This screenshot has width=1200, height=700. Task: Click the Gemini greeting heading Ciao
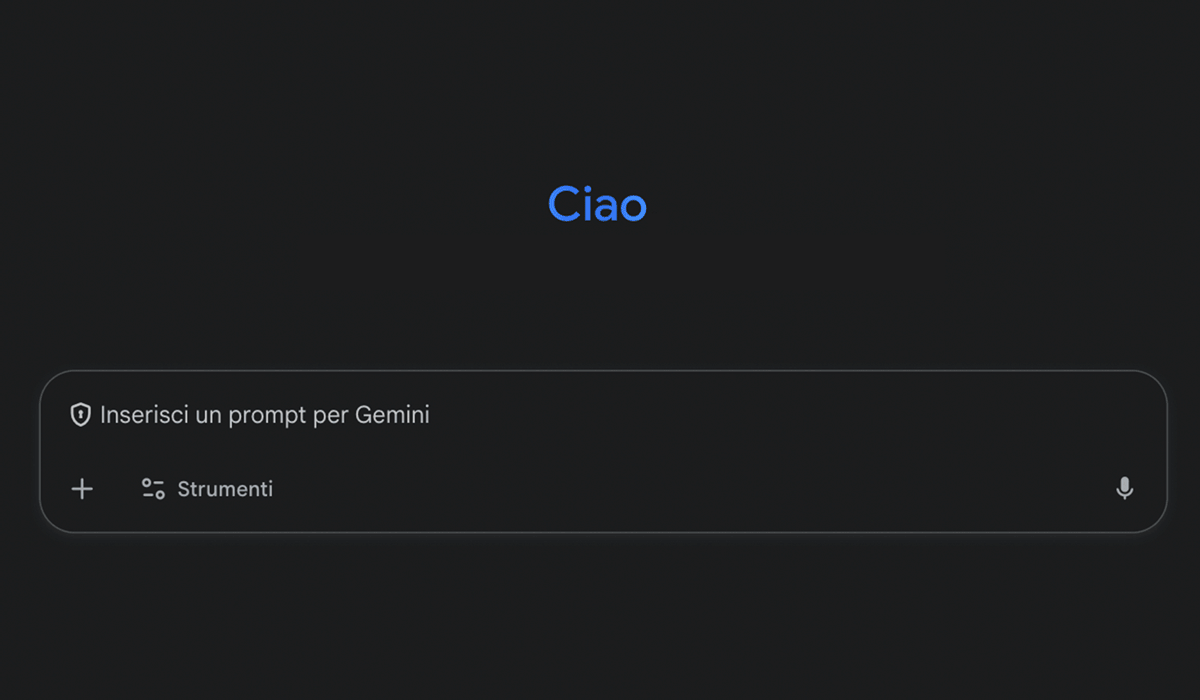tap(597, 204)
